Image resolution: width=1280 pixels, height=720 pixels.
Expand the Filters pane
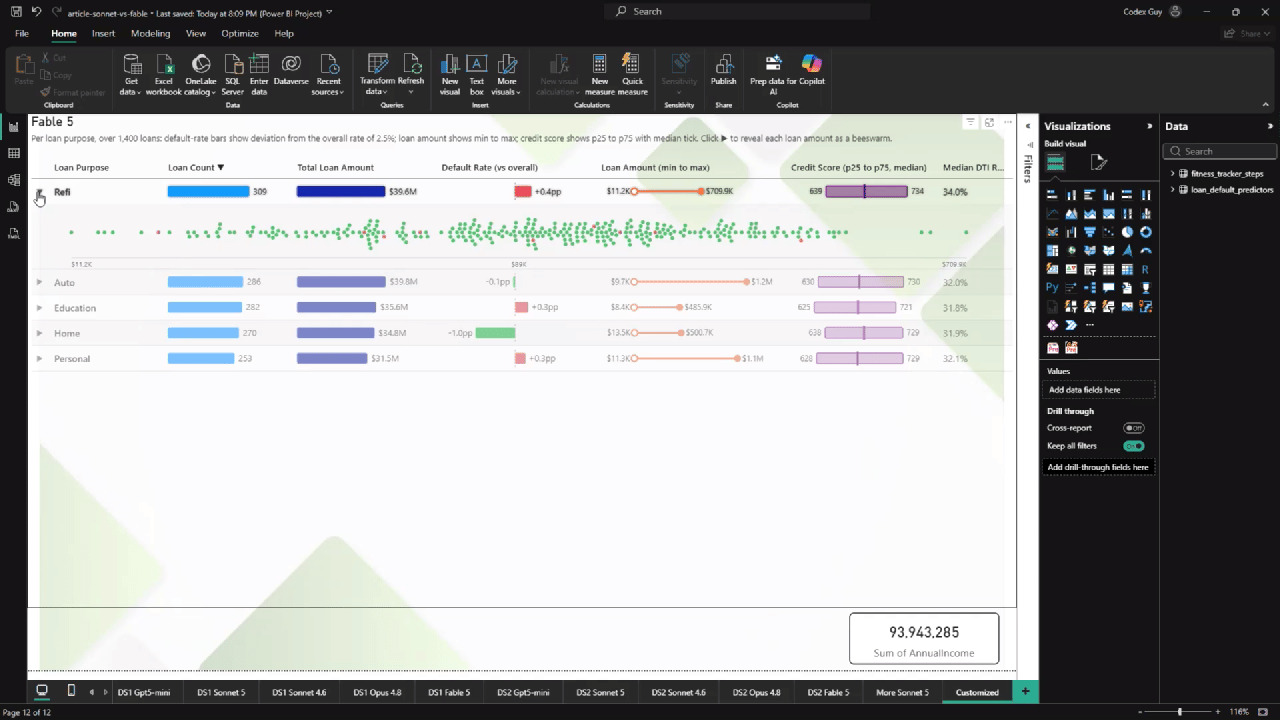[1028, 126]
